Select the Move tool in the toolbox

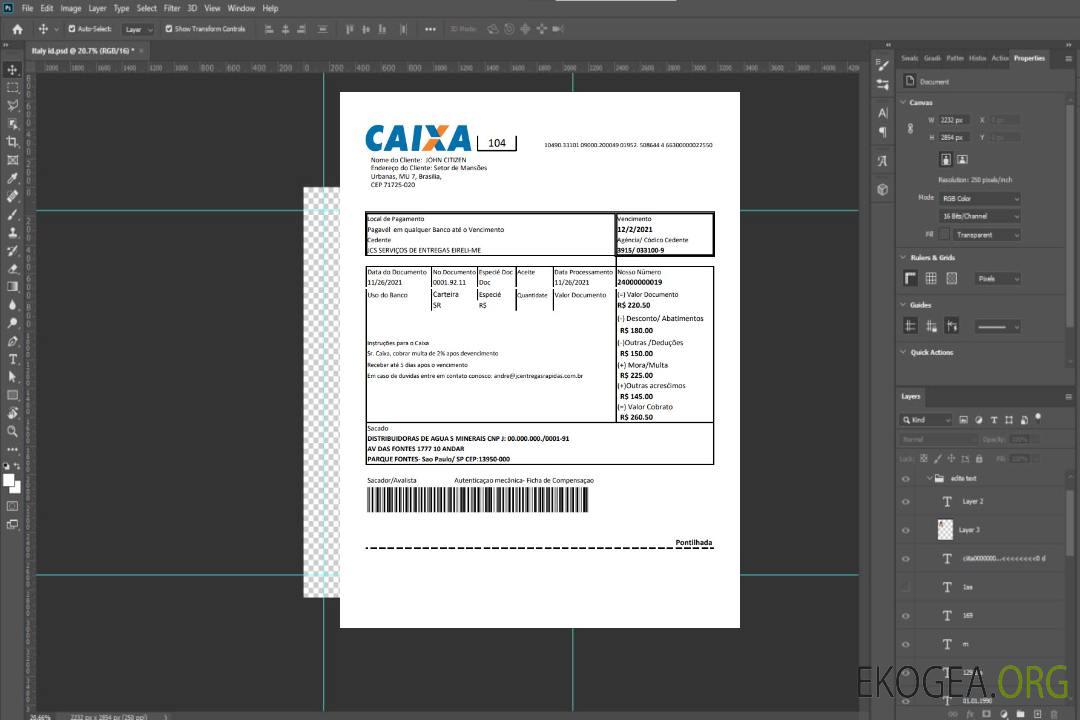(12, 70)
